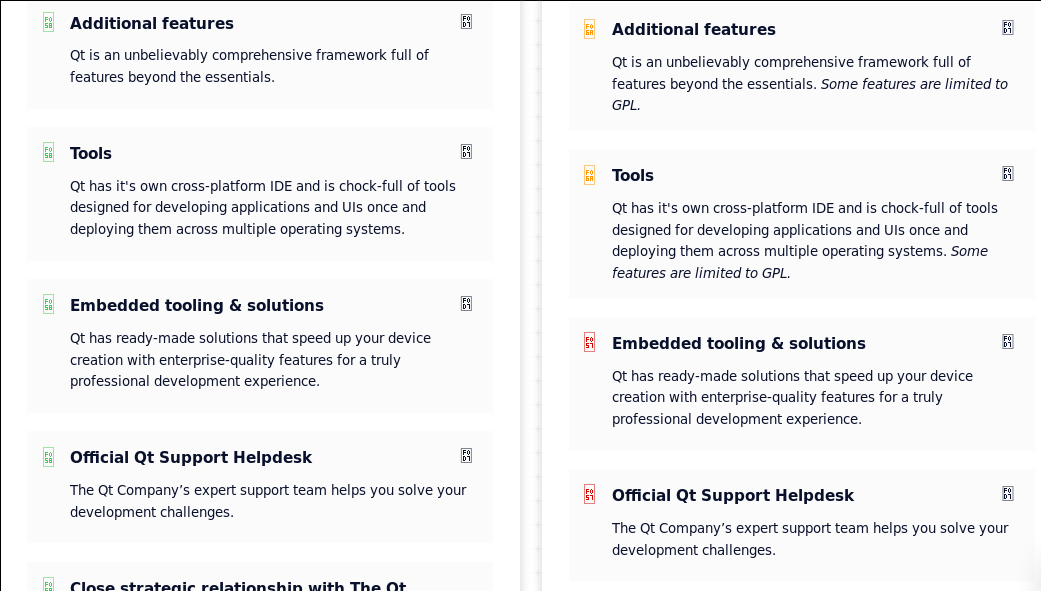
Task: Click green status icon beside left Tools heading
Action: click(48, 152)
